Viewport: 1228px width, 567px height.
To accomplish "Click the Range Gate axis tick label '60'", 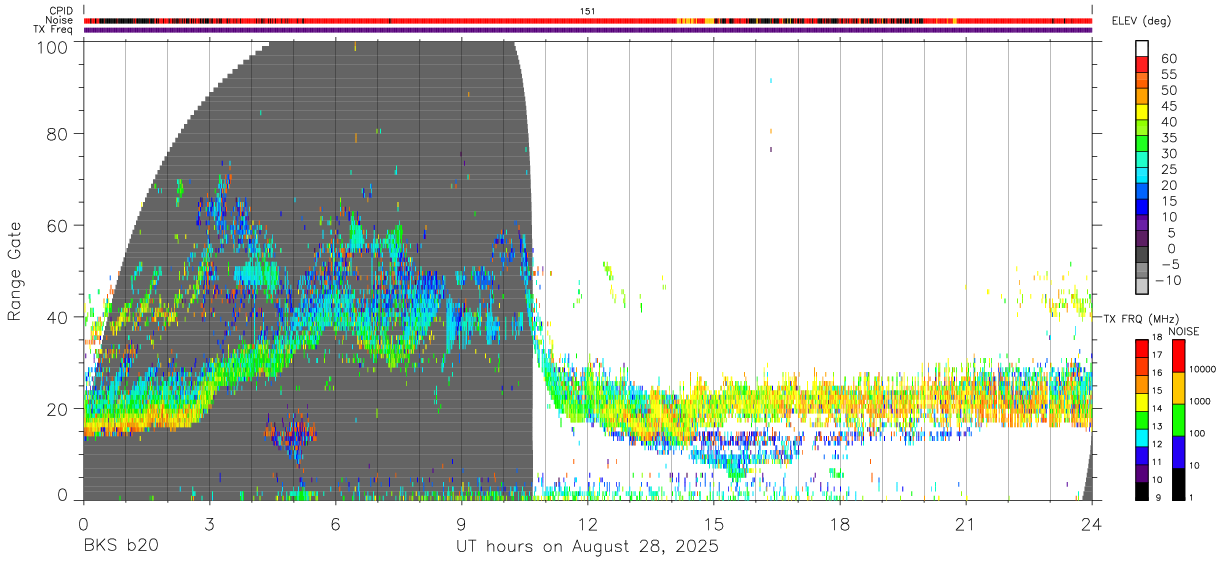I will 57,225.
